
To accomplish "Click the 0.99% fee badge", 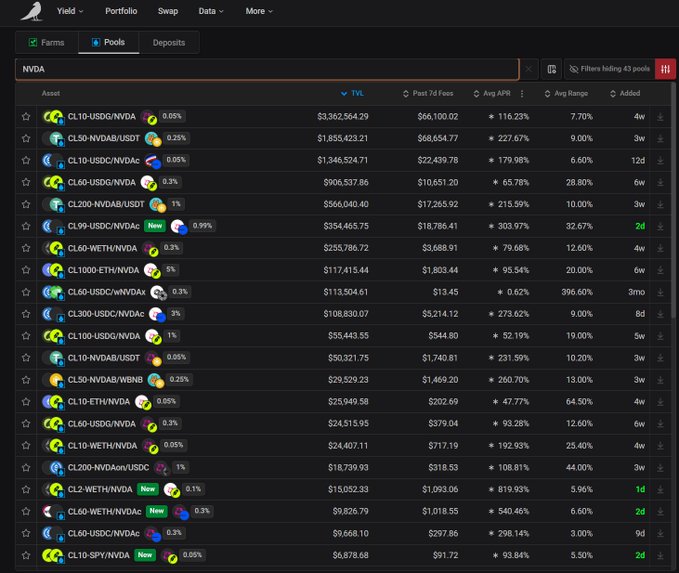I will (x=202, y=226).
